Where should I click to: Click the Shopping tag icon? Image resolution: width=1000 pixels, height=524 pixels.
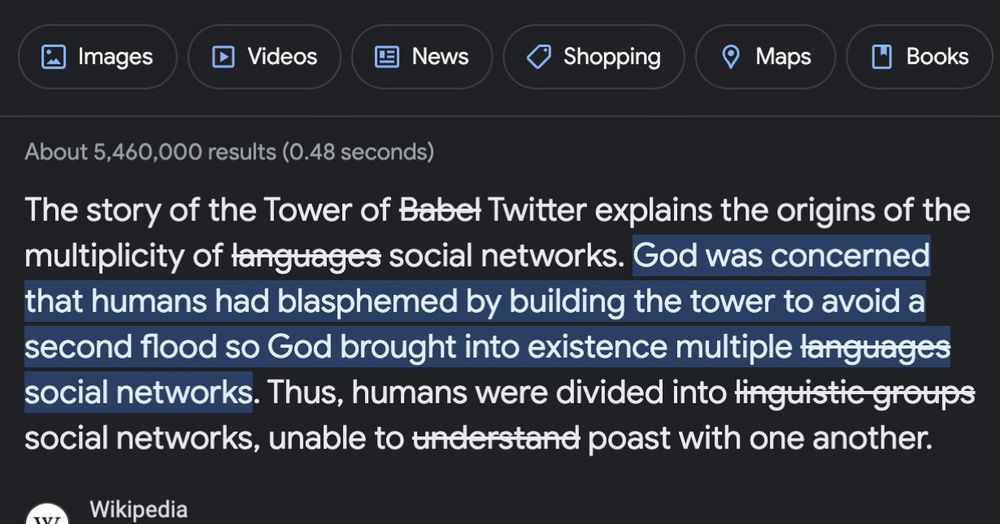(539, 57)
